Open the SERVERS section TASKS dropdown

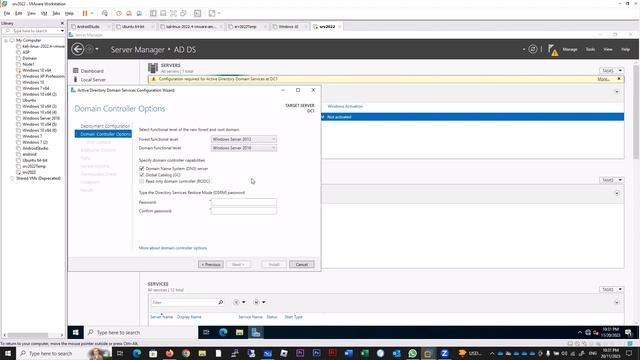[x=611, y=71]
